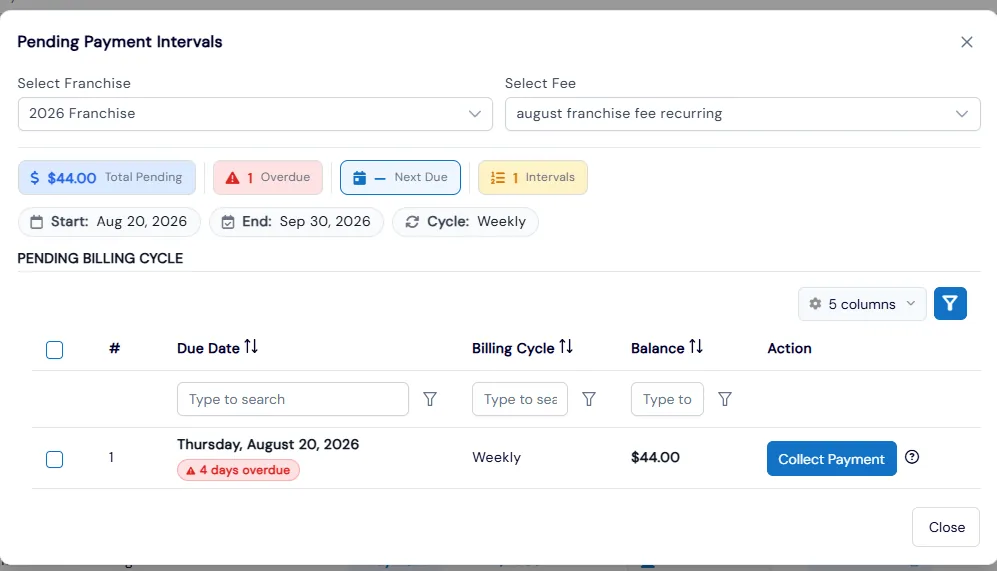Click Thursday, August 20, 2026 due date
Viewport: 997px width, 571px height.
[x=268, y=444]
